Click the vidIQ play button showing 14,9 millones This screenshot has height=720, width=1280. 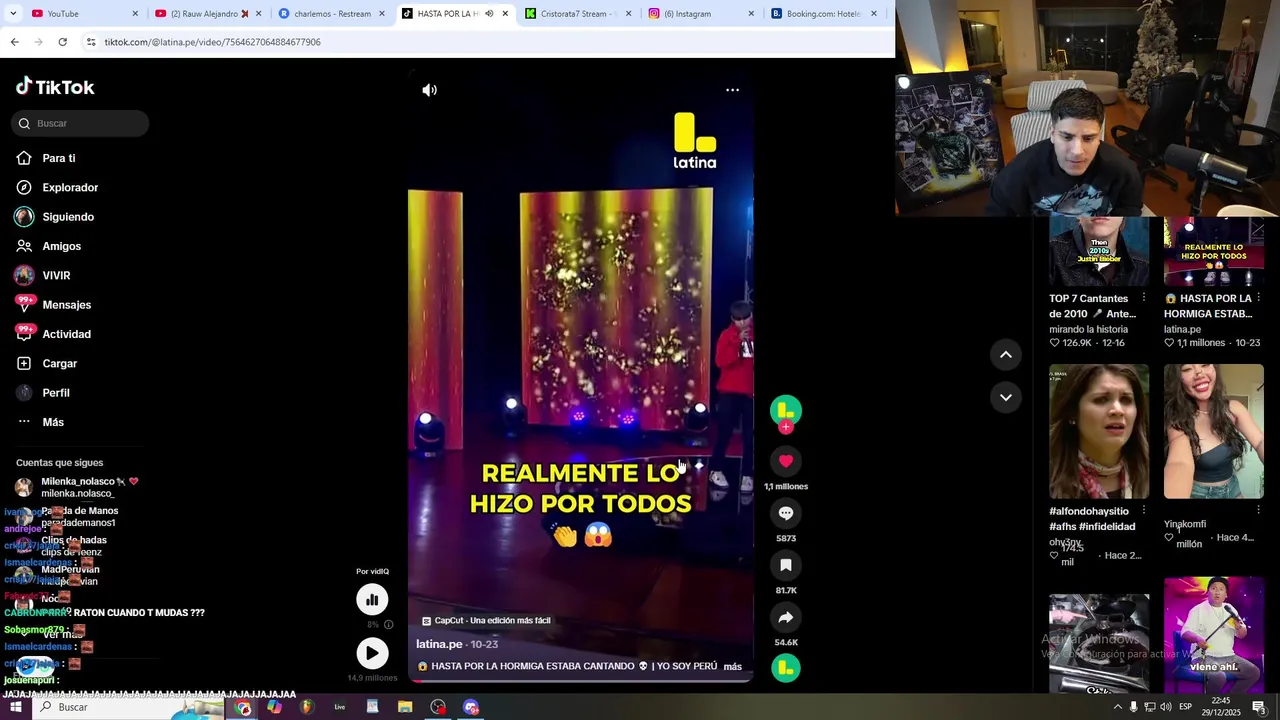pyautogui.click(x=372, y=653)
